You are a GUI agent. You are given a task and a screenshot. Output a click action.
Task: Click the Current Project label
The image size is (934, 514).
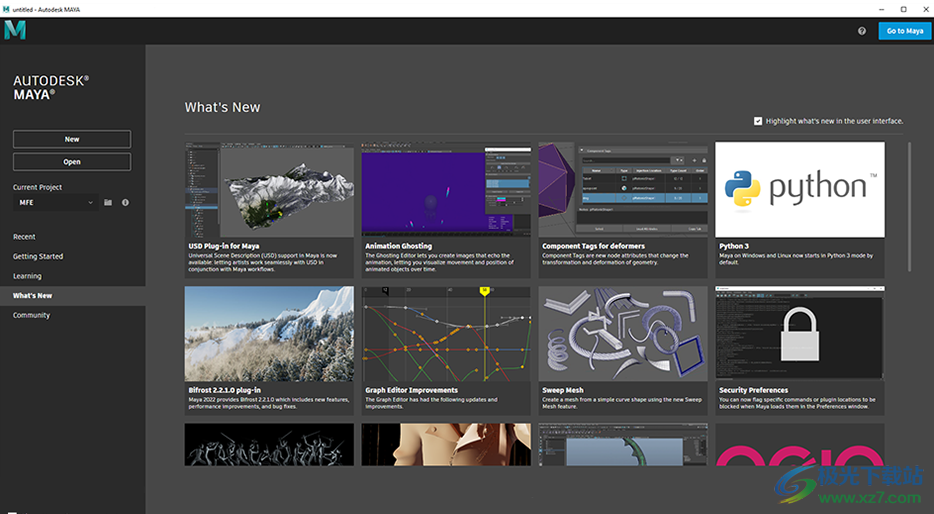[x=38, y=187]
